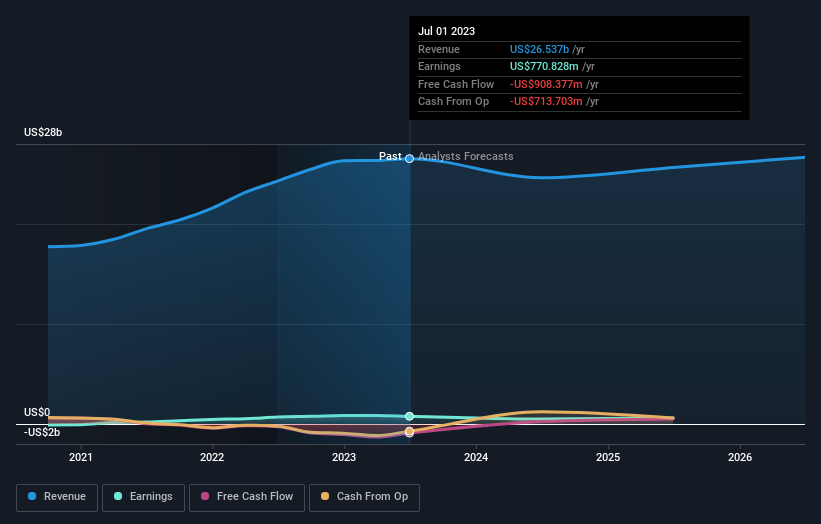The width and height of the screenshot is (821, 524).
Task: Click the orange Cash From Op legend dot
Action: [325, 496]
